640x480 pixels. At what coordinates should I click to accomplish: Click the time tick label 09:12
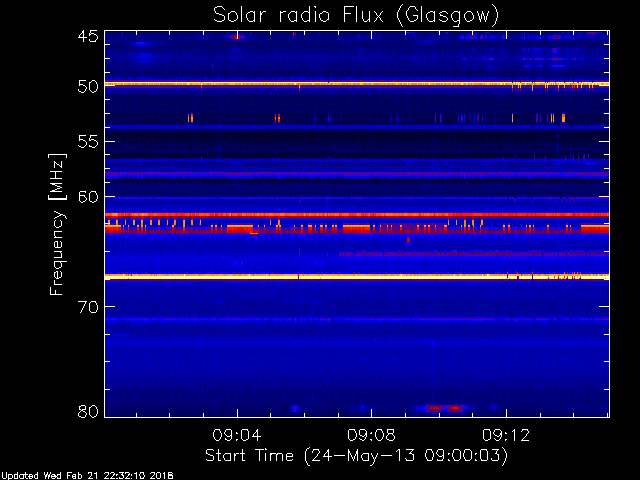506,435
